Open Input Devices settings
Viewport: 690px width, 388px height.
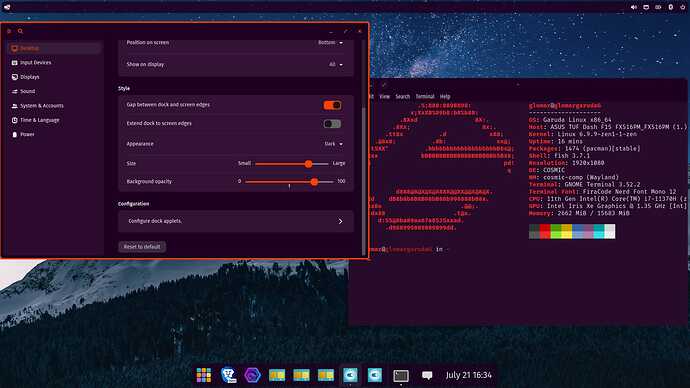pos(55,62)
